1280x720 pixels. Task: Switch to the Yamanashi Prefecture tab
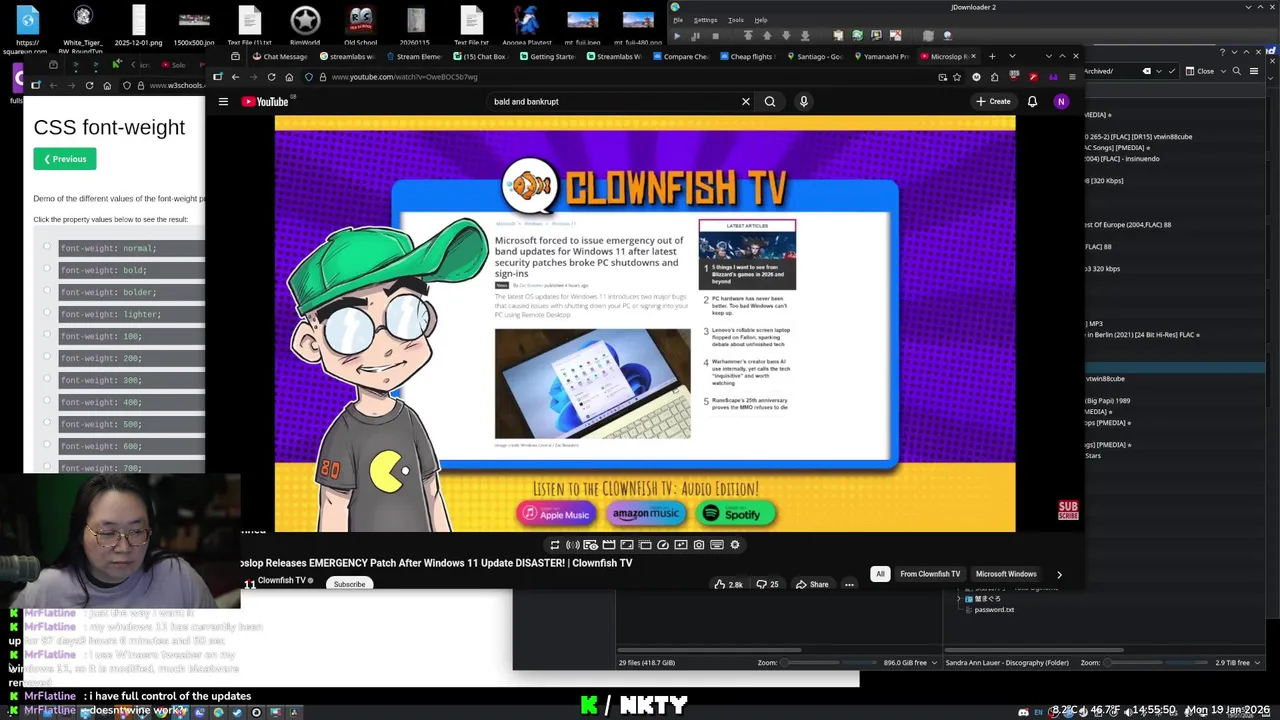(x=880, y=56)
